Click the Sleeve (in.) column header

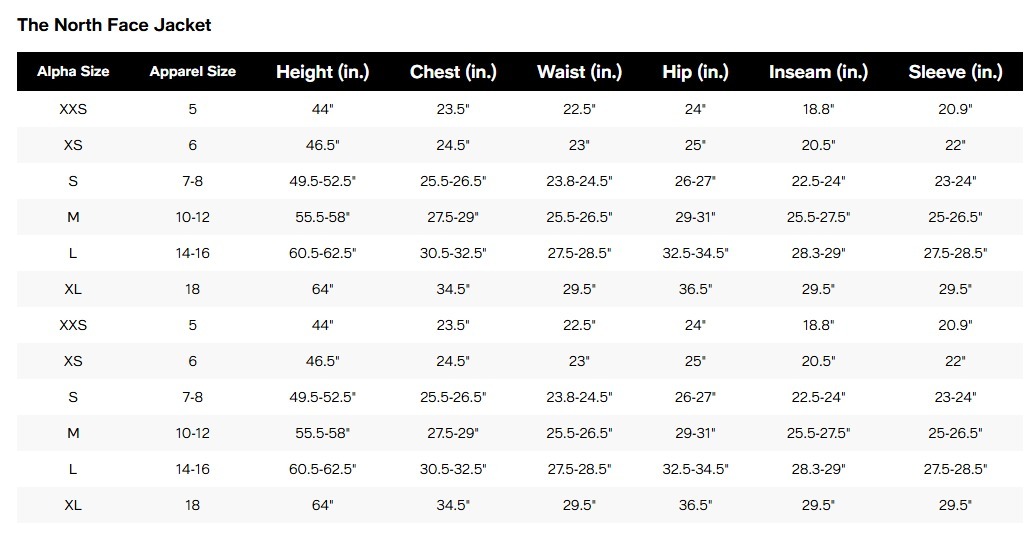(x=955, y=72)
